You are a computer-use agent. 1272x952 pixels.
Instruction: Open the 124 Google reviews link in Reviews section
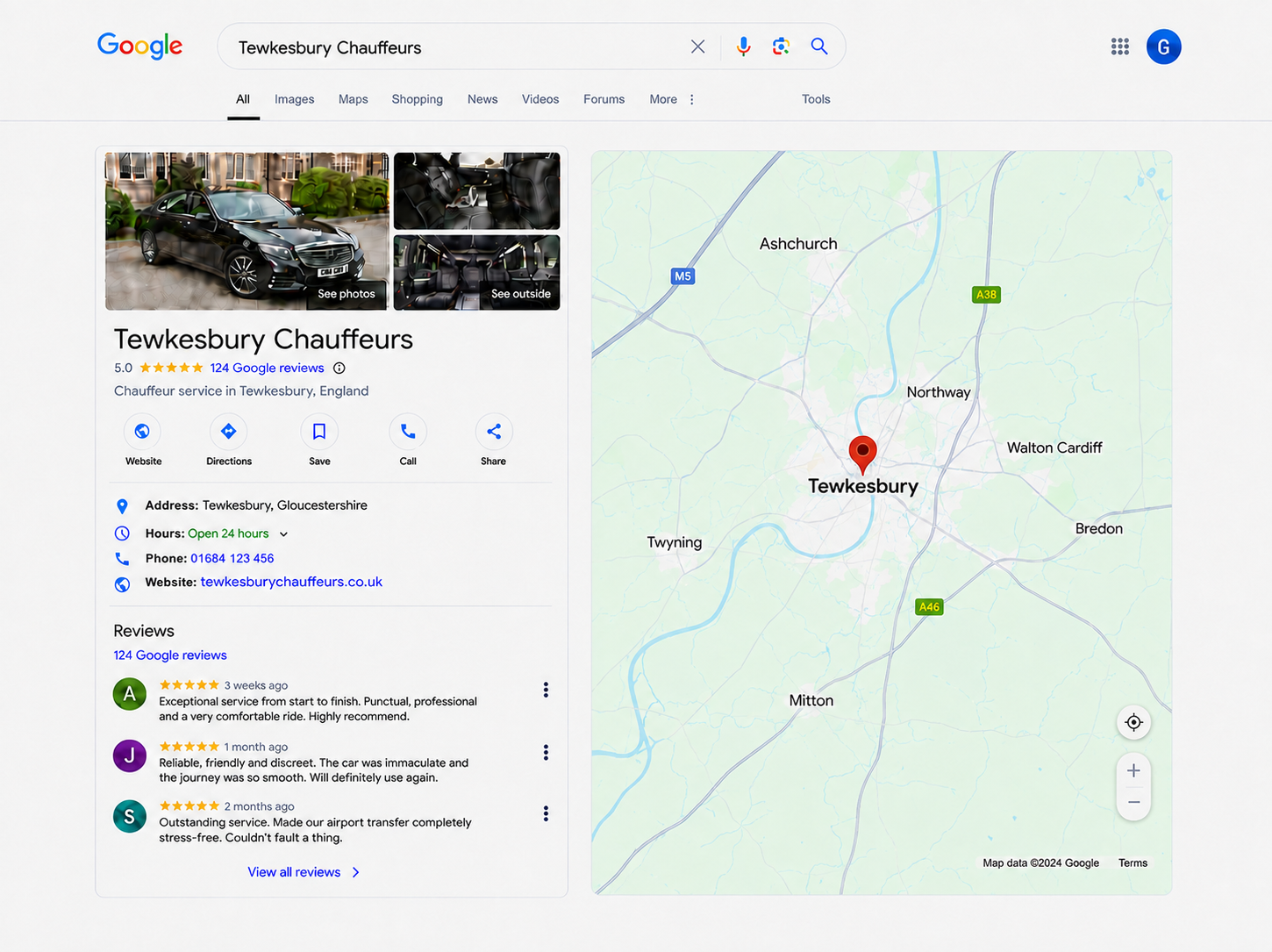(170, 655)
